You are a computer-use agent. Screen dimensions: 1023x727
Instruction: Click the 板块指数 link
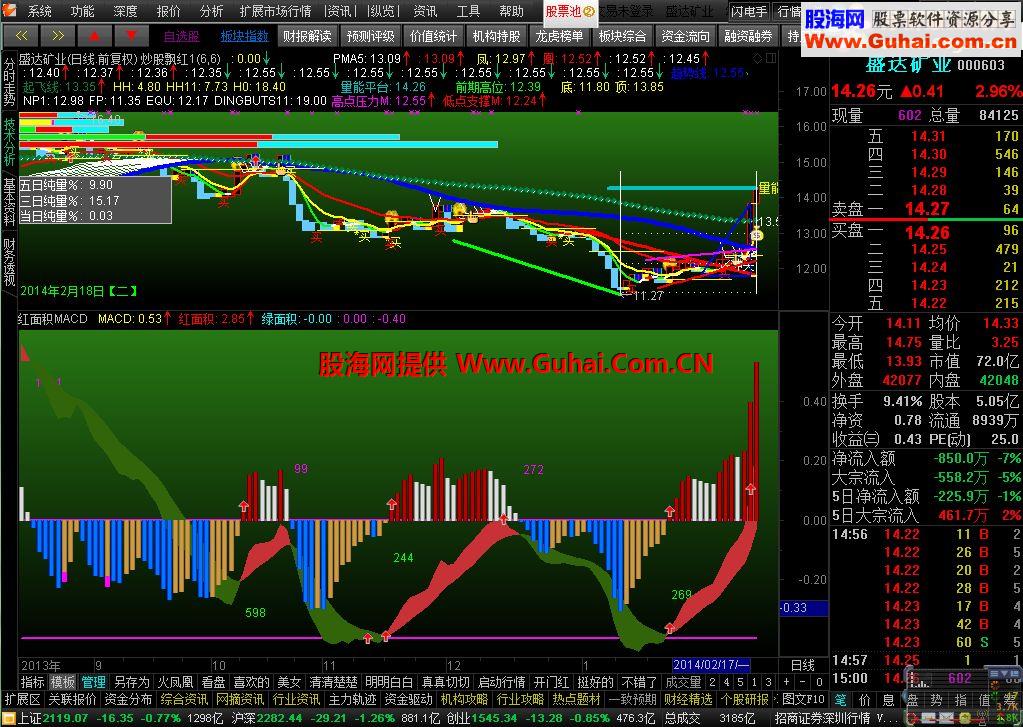coord(245,37)
